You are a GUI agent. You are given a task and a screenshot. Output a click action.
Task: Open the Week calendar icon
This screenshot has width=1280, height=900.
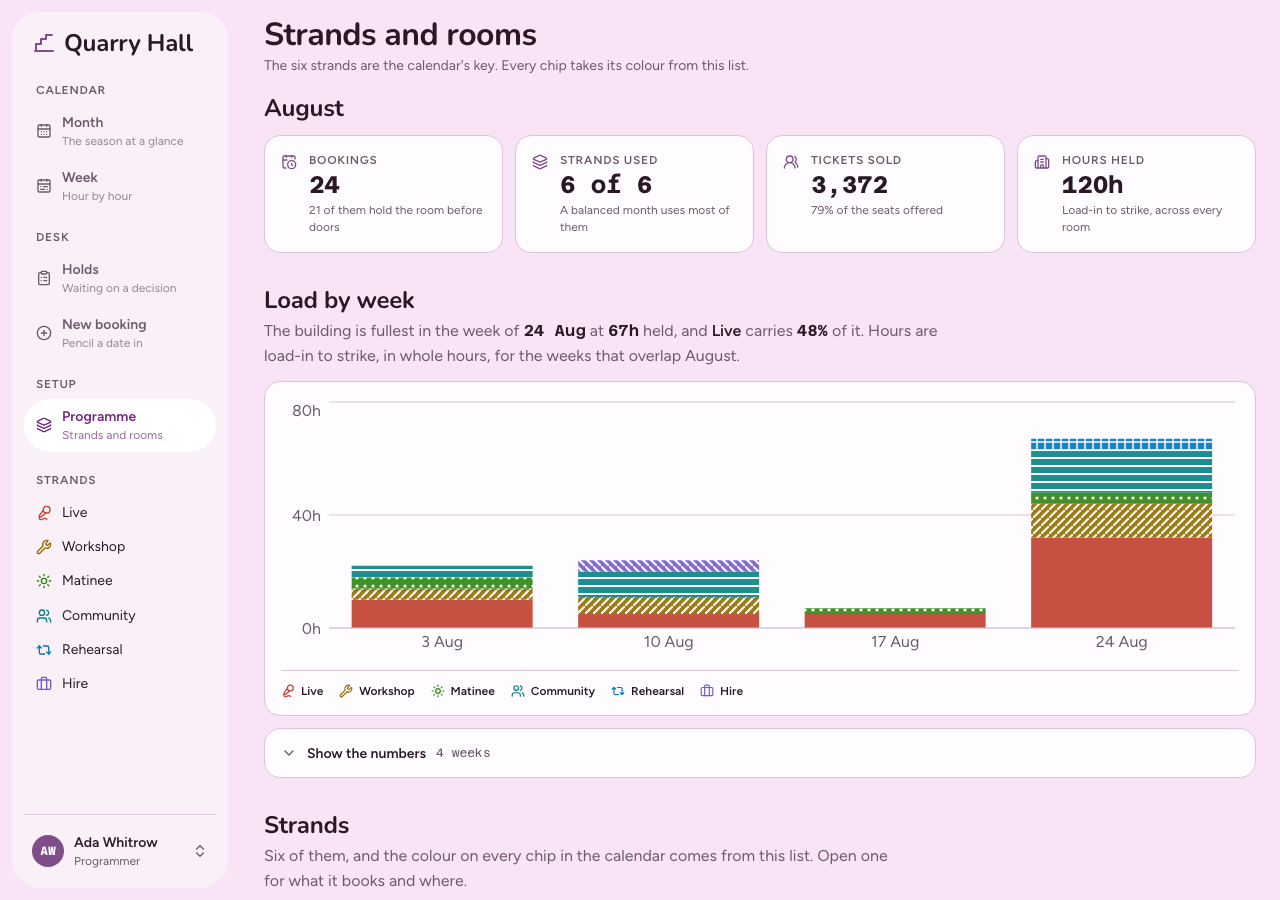(44, 186)
